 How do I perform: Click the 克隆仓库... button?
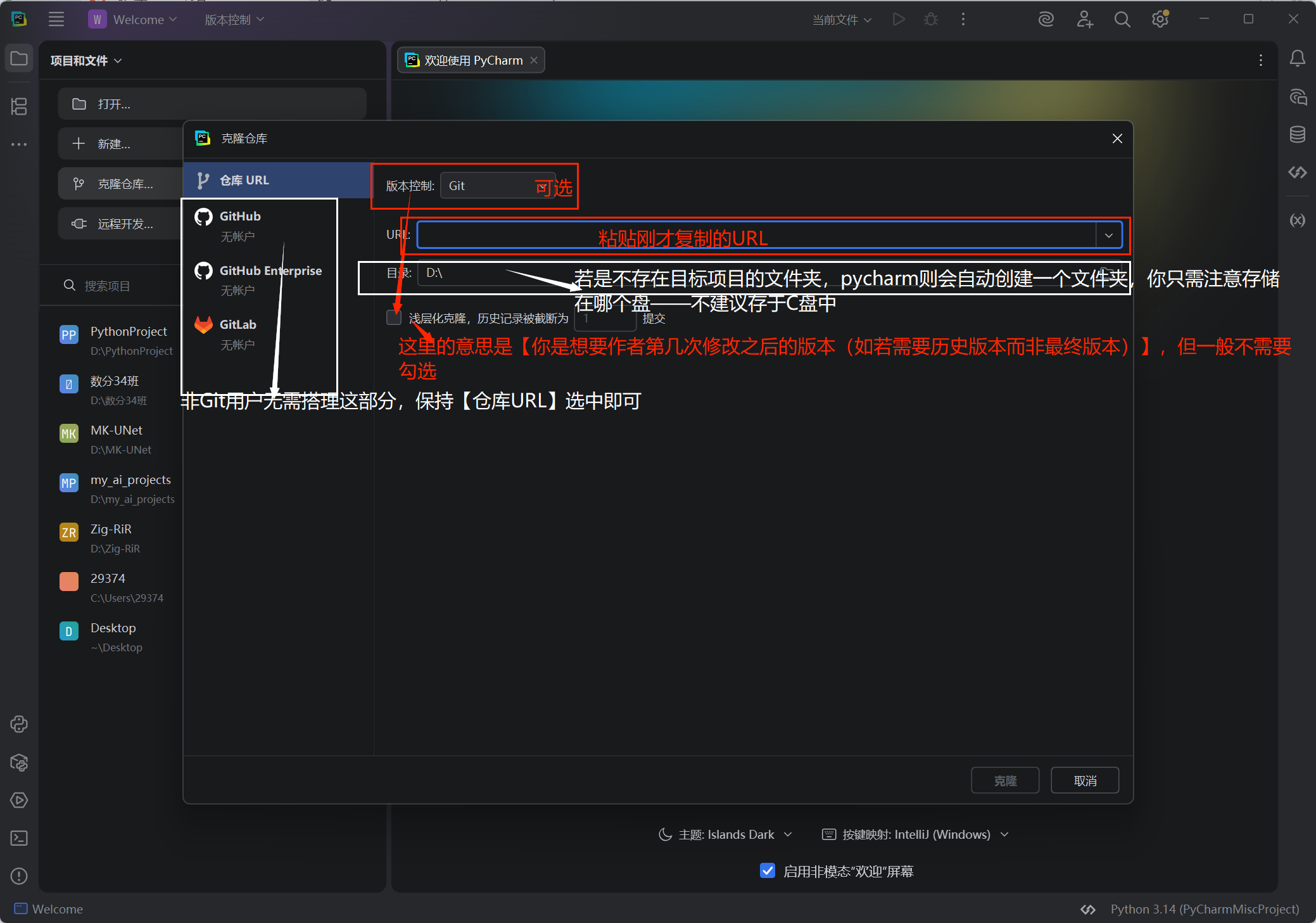(120, 184)
